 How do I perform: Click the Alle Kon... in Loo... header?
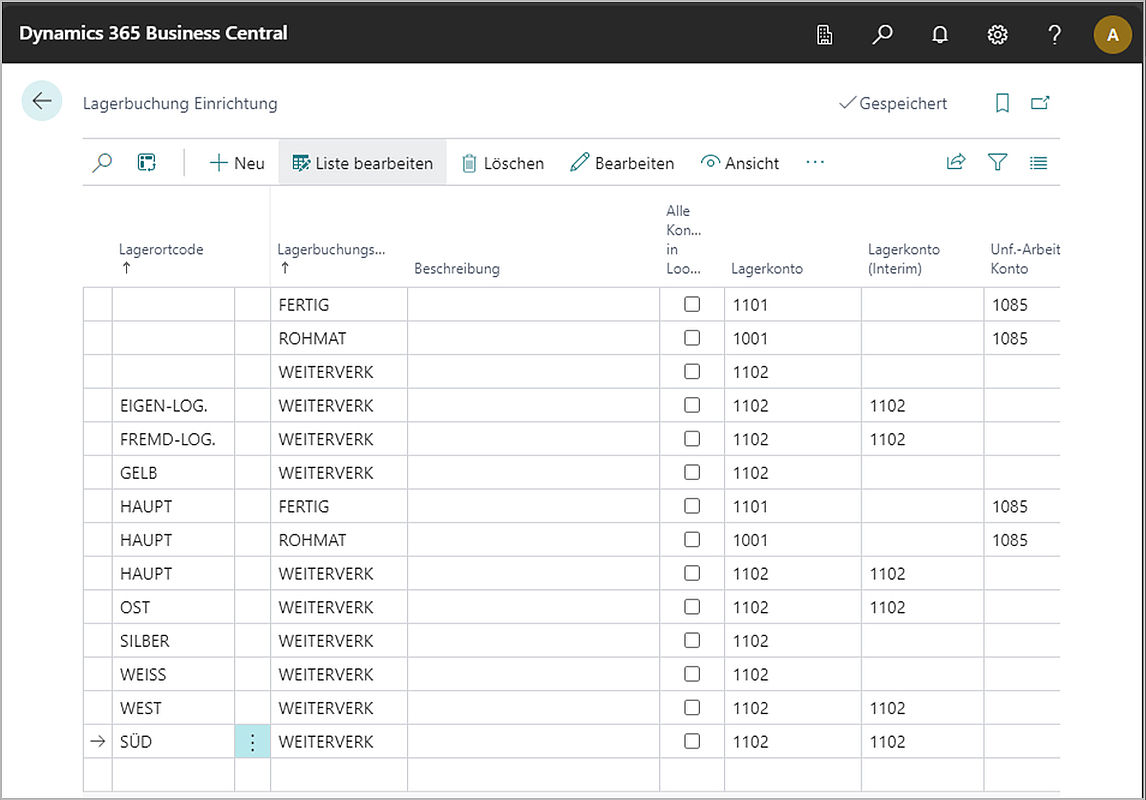coord(683,240)
